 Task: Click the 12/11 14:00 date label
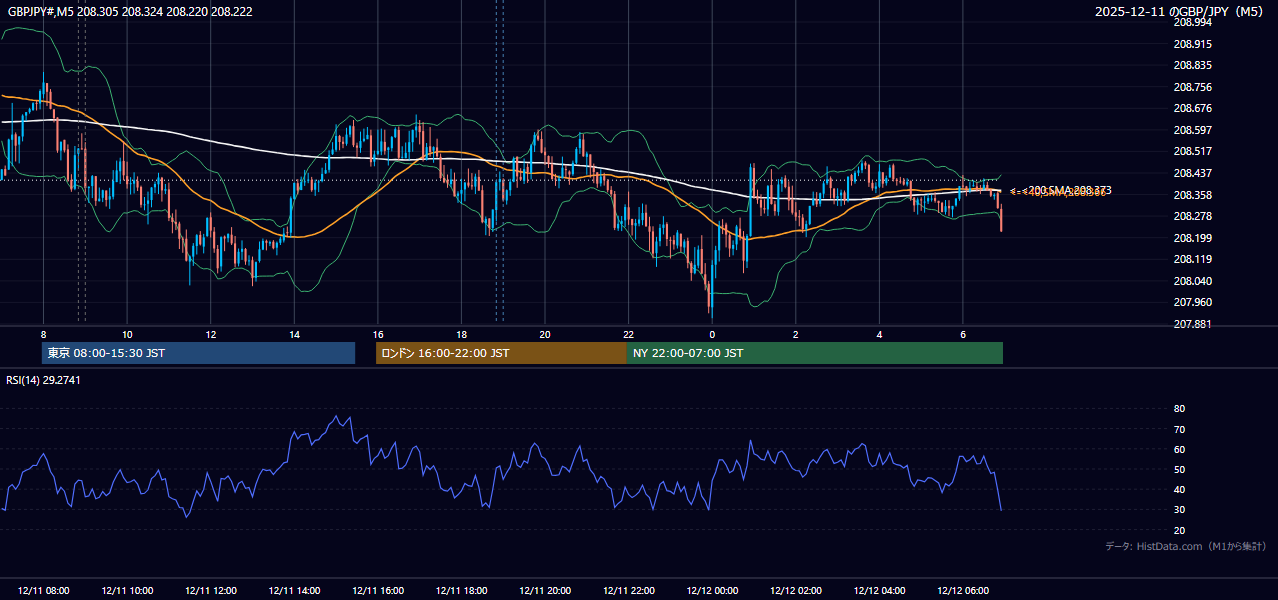click(x=294, y=591)
